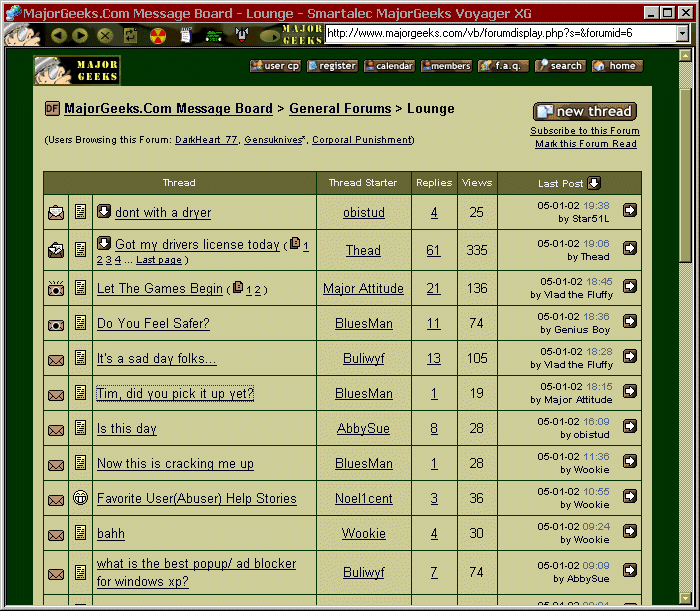
Task: Click the oval Go arrow button
Action: (x=269, y=36)
